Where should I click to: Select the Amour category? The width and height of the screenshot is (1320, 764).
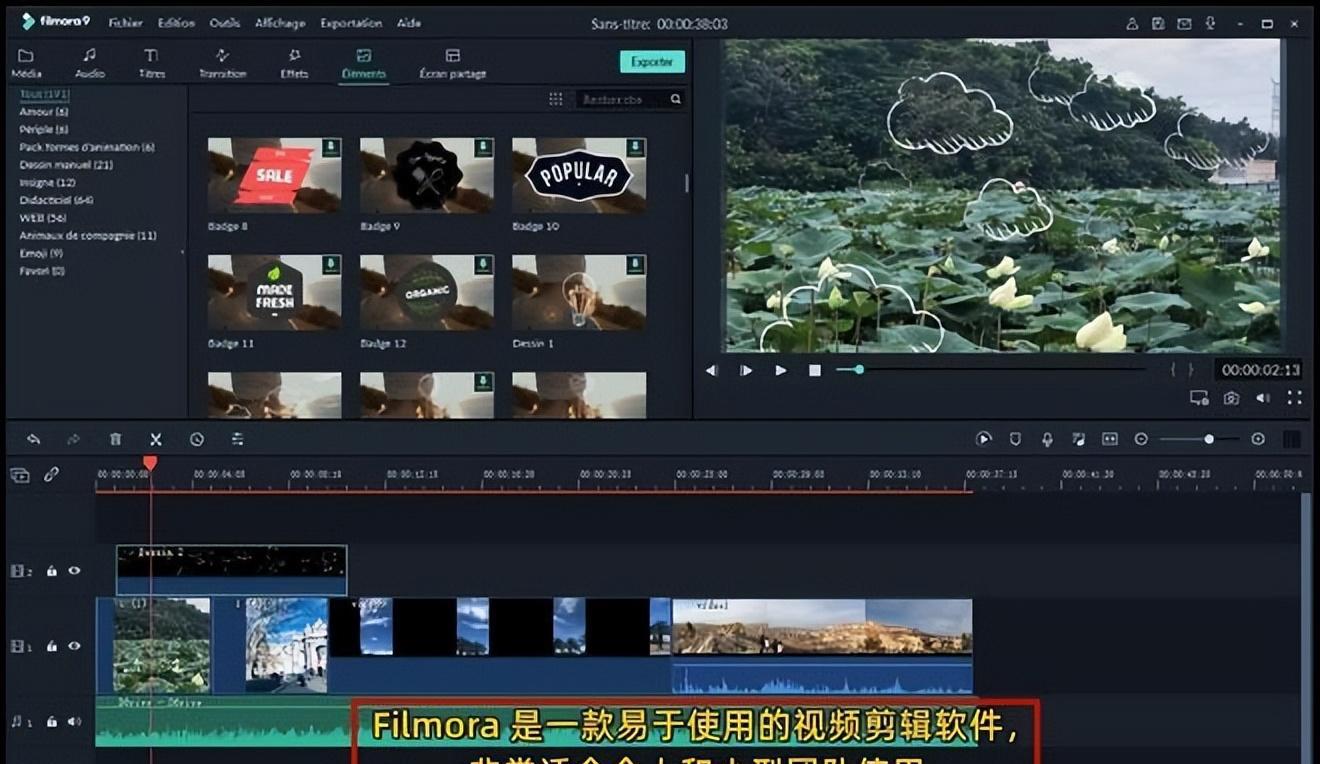[44, 112]
